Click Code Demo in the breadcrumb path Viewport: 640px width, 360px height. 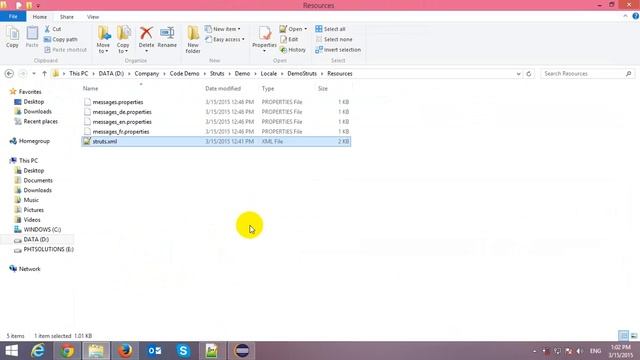tap(184, 73)
